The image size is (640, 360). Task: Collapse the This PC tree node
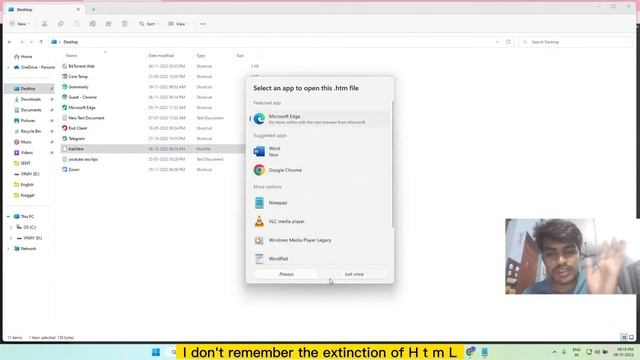coord(8,217)
